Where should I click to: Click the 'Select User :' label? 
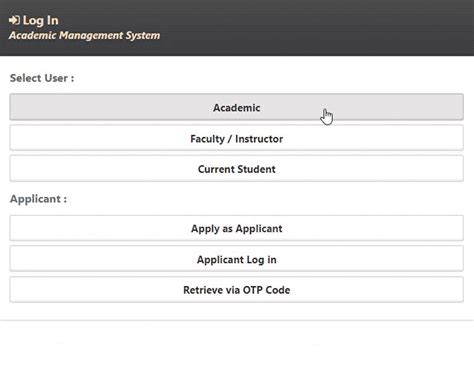click(x=42, y=78)
